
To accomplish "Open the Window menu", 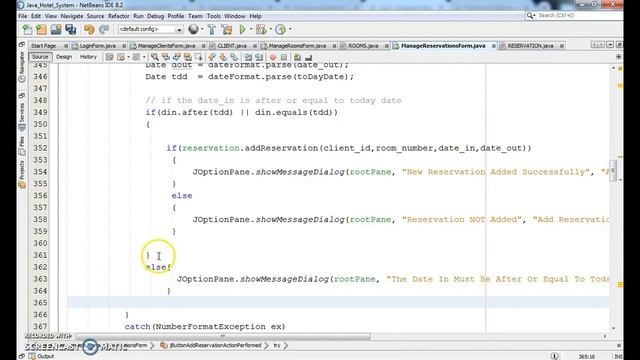I will coord(235,16).
